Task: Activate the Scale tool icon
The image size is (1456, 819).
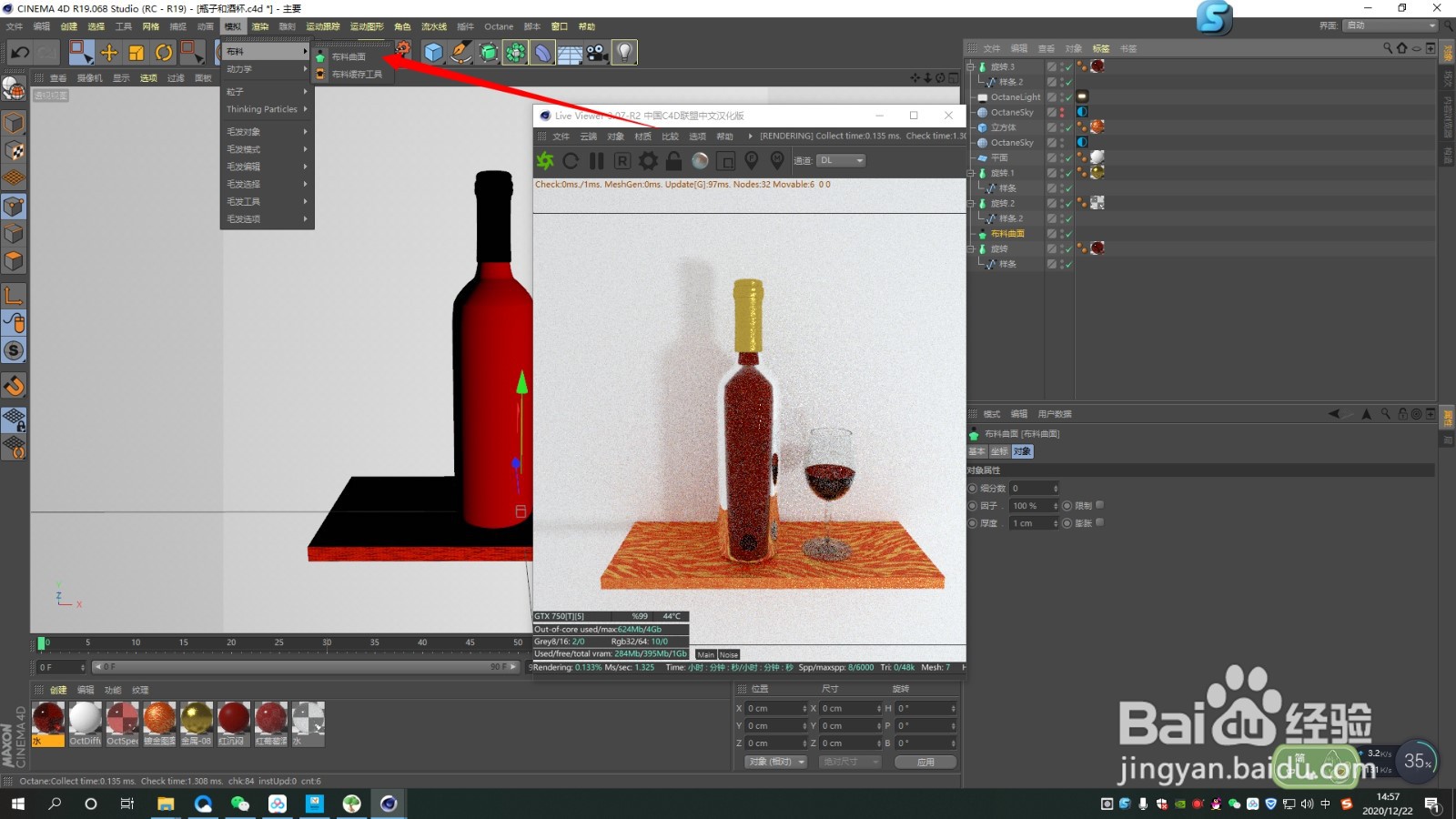Action: 136,53
